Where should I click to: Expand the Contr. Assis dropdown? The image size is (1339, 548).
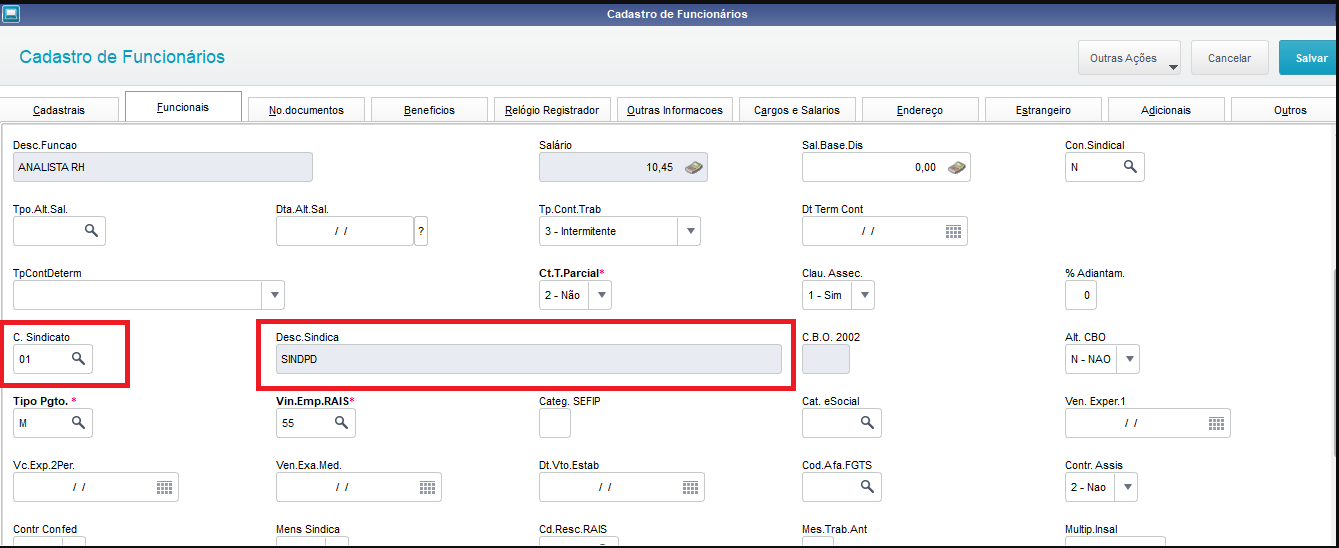tap(1126, 487)
